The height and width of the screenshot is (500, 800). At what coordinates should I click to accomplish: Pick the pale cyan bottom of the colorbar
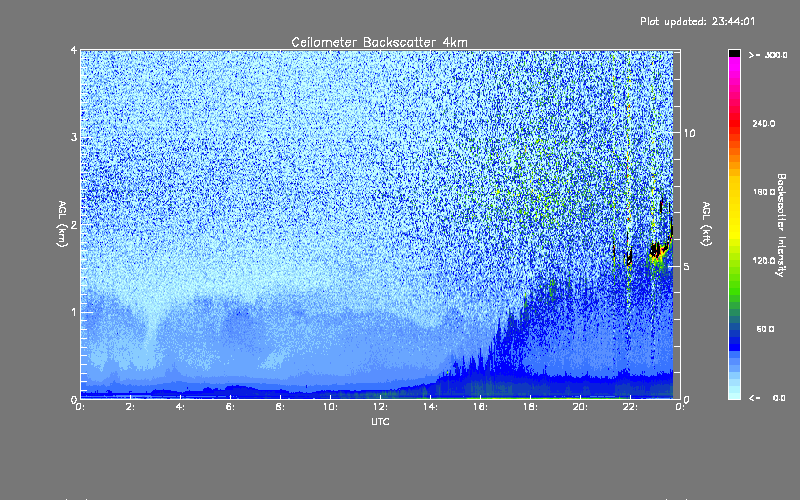point(734,394)
